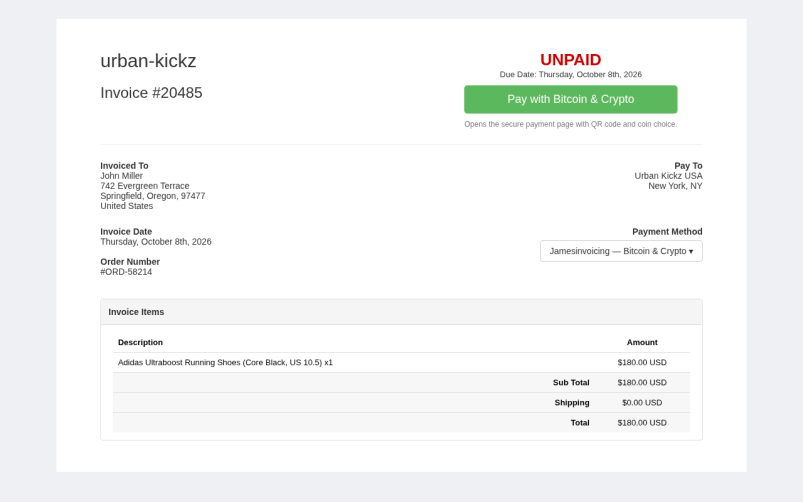803x502 pixels.
Task: Select customer name John Miller
Action: 121,176
